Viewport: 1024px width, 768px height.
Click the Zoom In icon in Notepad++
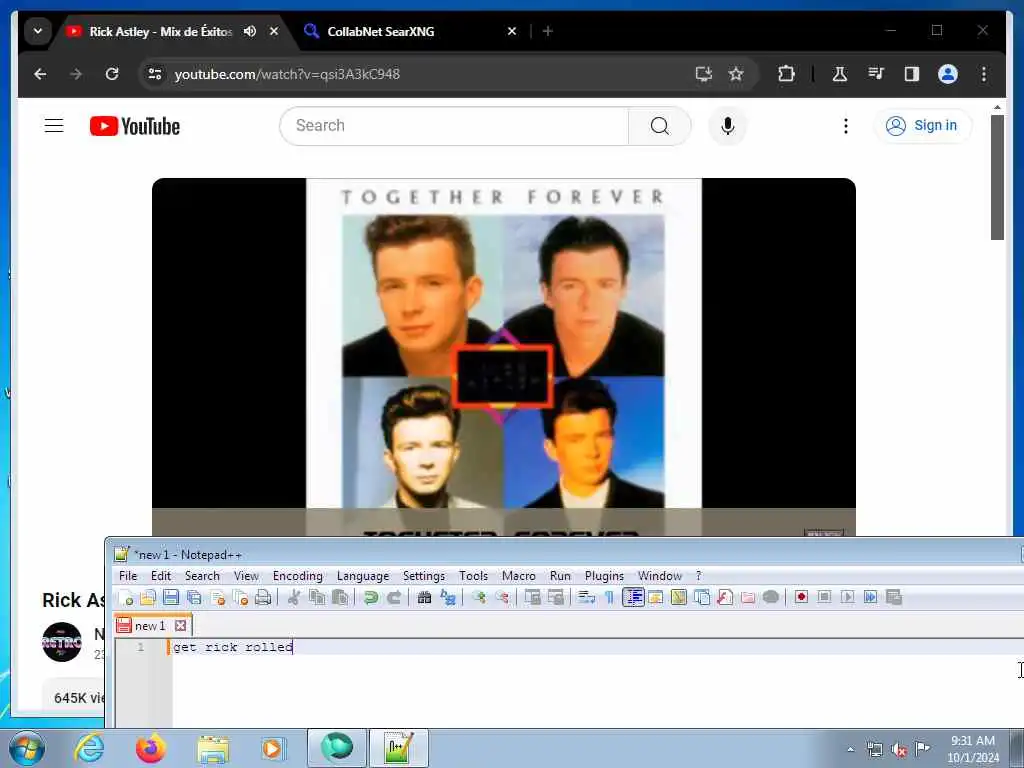coord(479,598)
